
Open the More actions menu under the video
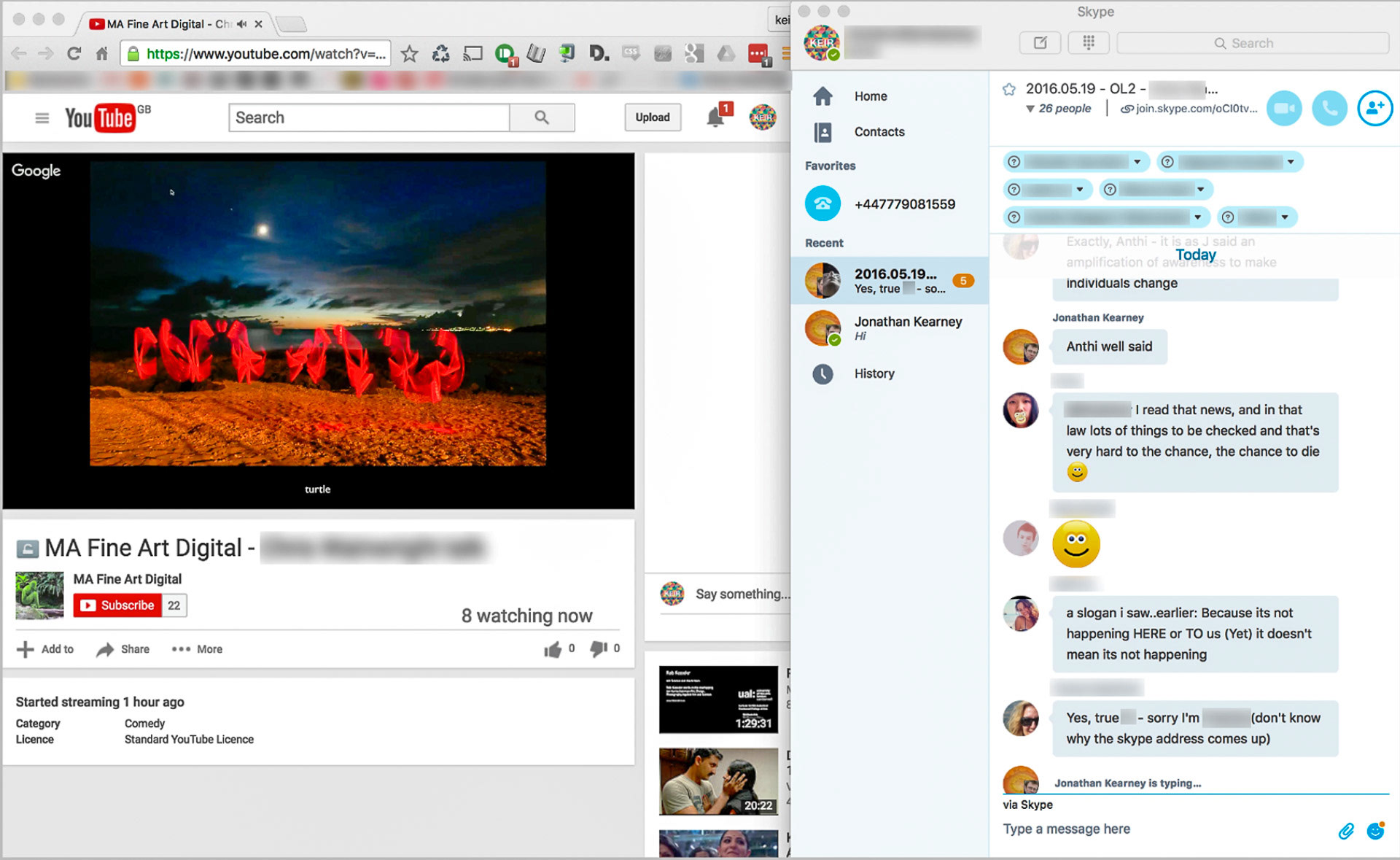click(x=197, y=649)
